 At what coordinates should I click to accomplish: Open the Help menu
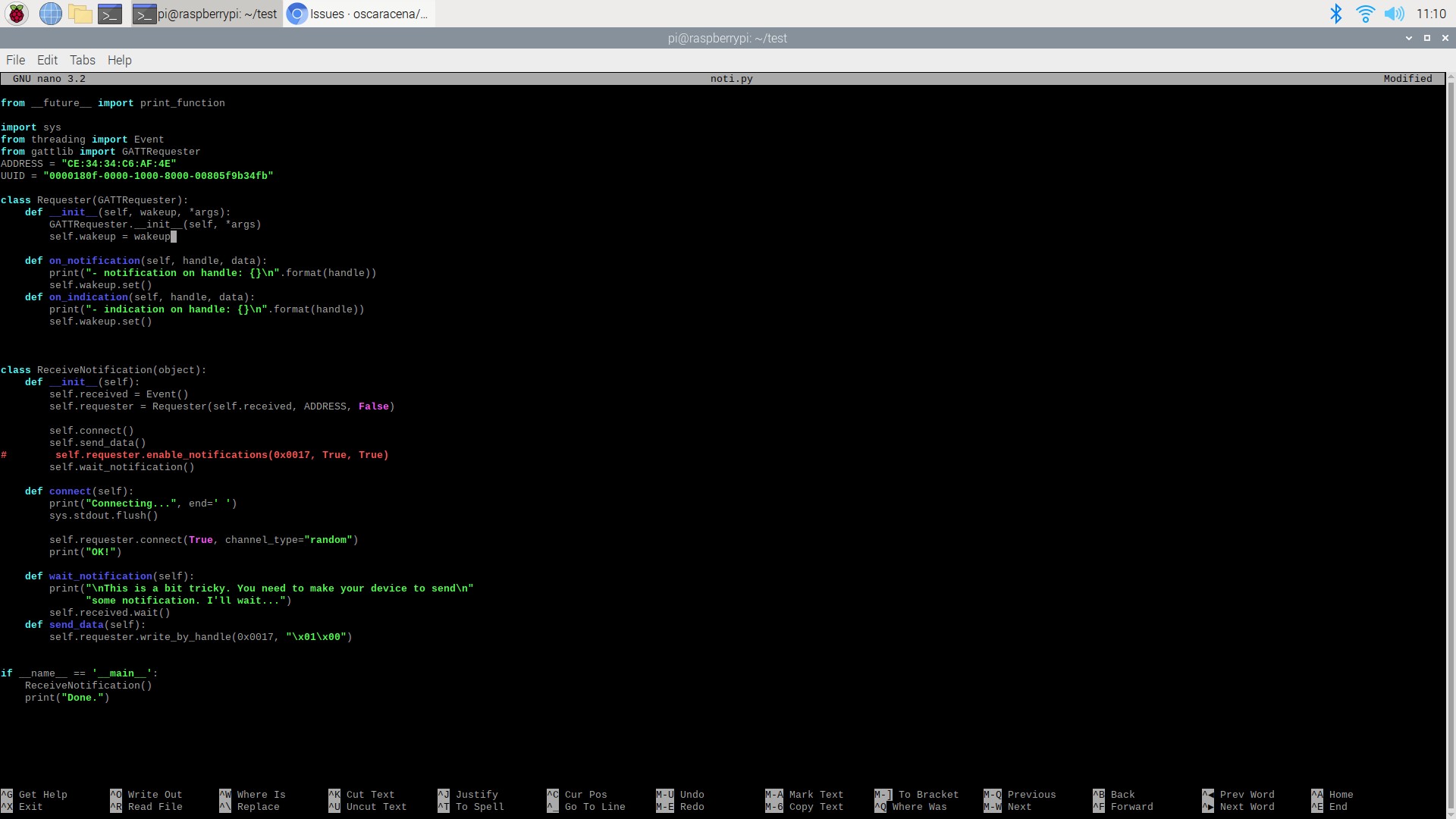119,60
